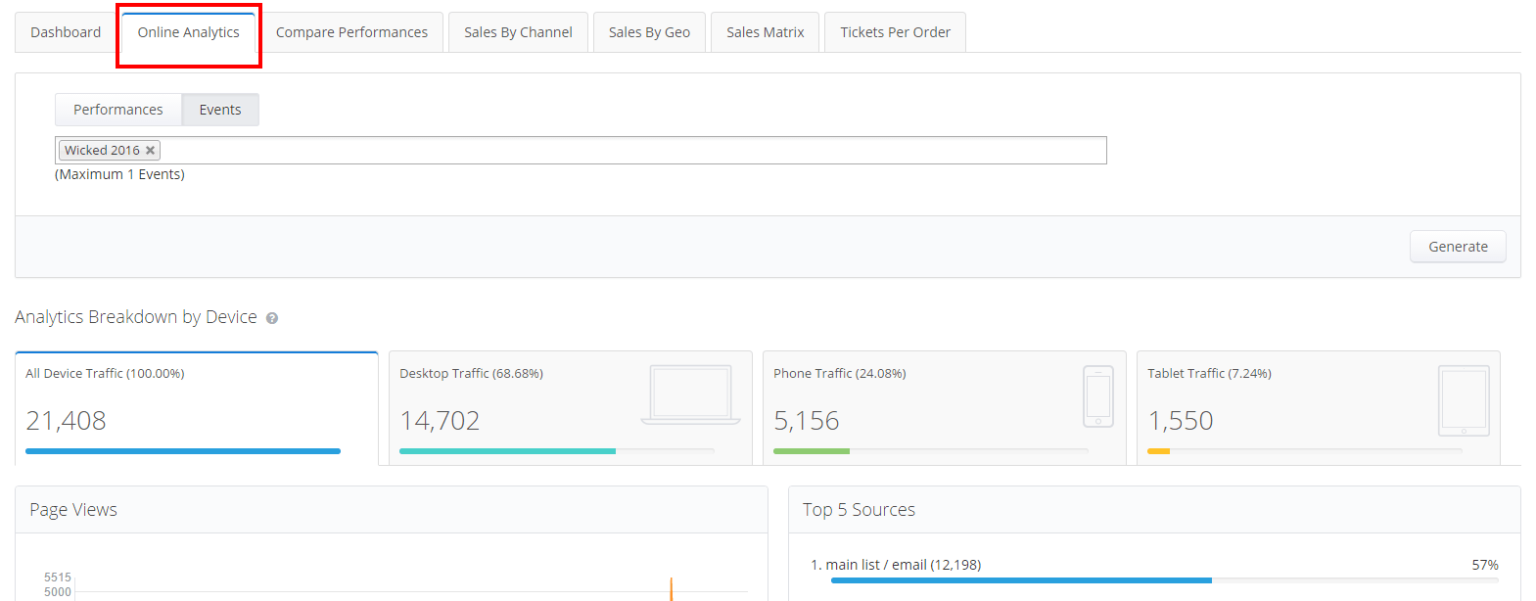This screenshot has width=1536, height=601.
Task: Click the Generate button
Action: click(1457, 246)
